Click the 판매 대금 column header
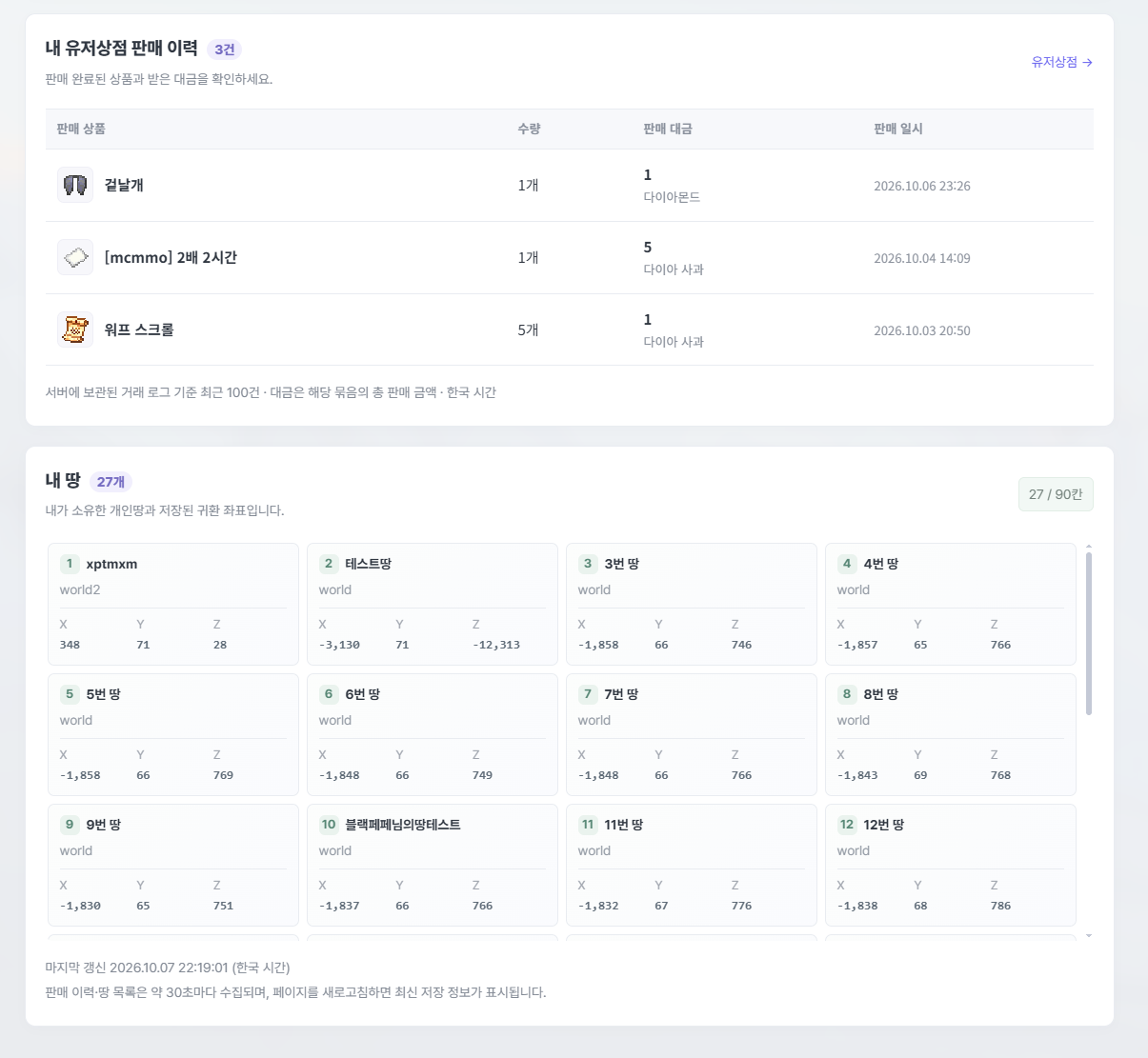Viewport: 1148px width, 1058px height. [668, 129]
